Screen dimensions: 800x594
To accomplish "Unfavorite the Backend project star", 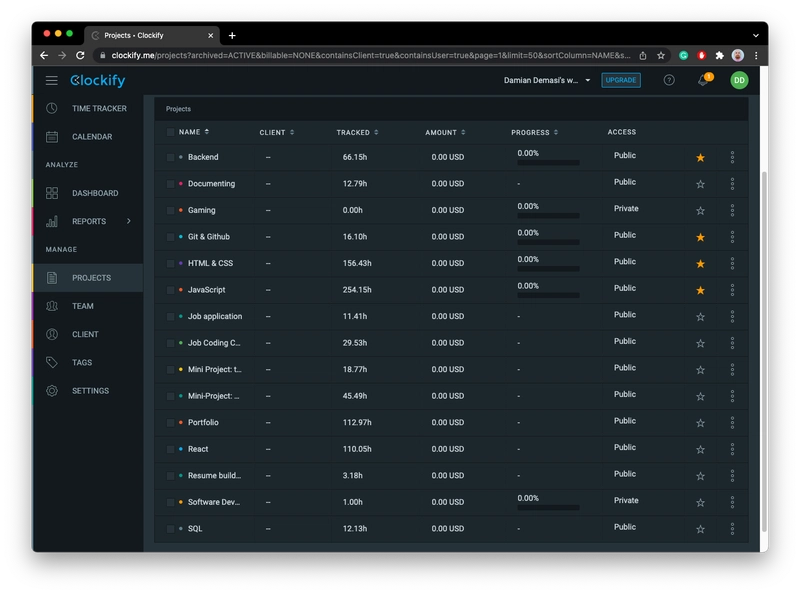I will click(x=701, y=158).
